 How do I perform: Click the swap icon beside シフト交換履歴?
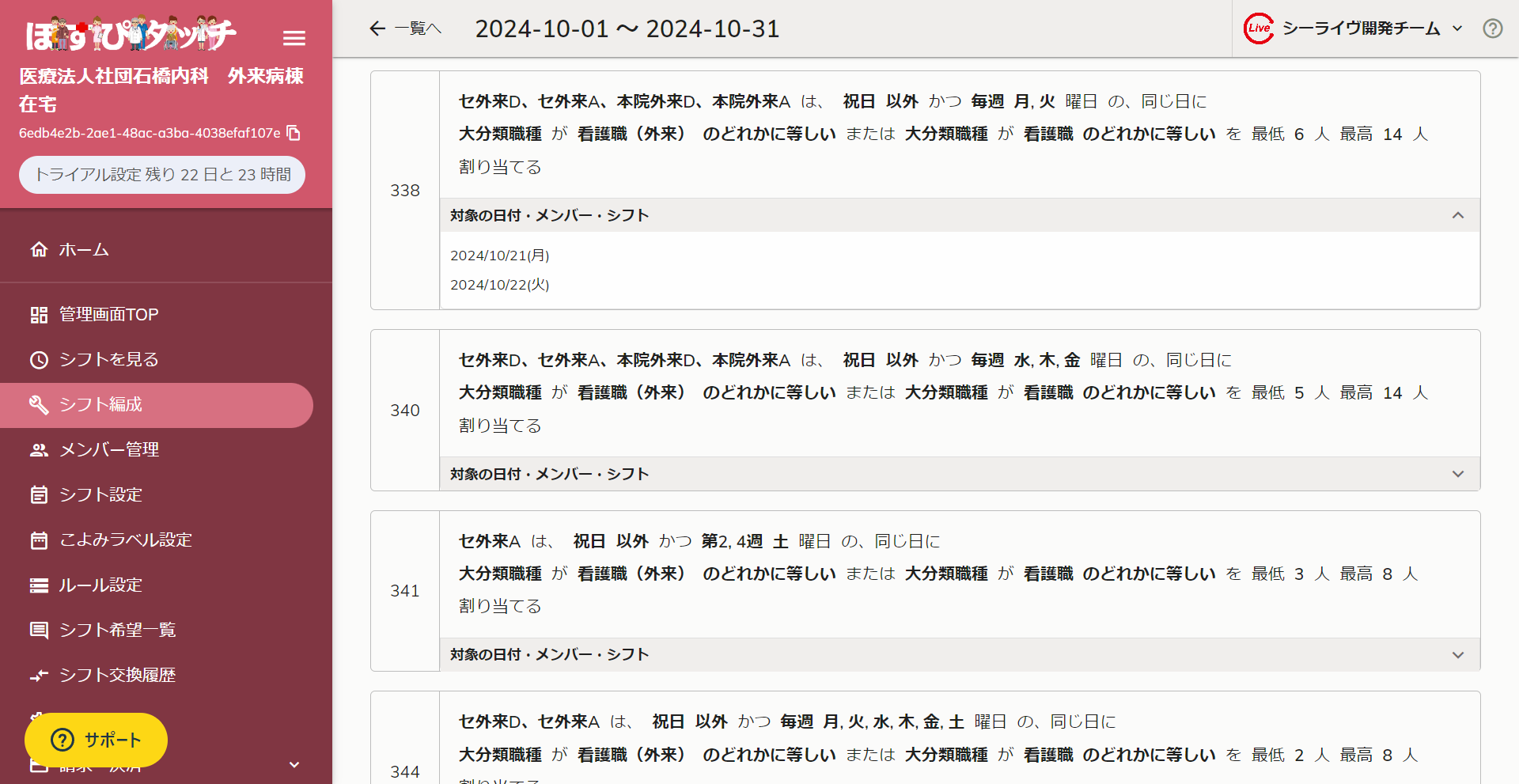39,676
